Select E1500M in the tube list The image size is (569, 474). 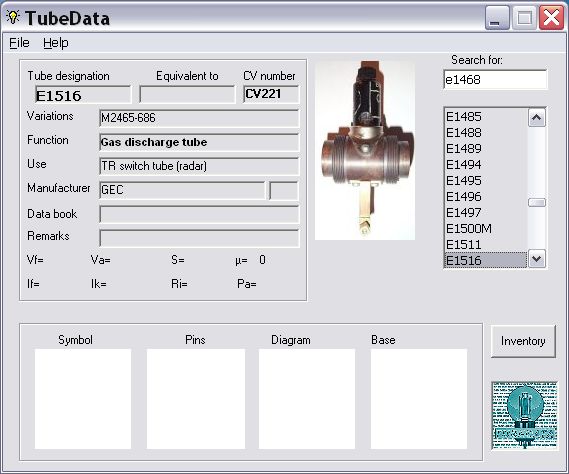[x=486, y=229]
